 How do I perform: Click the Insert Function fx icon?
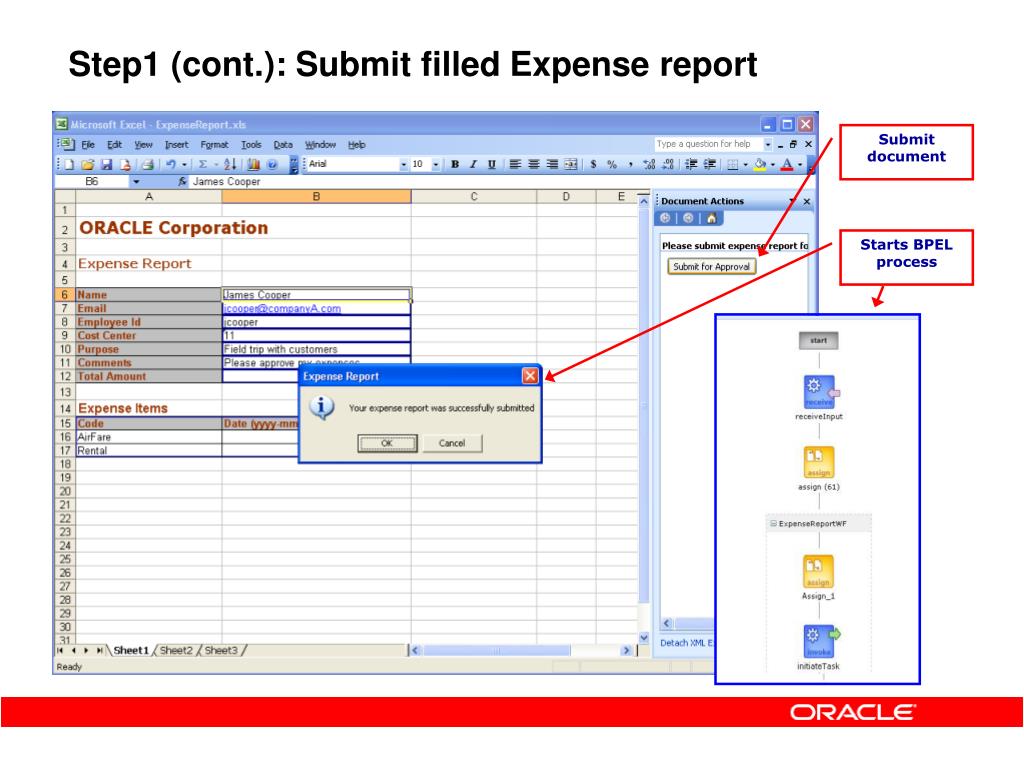point(183,182)
